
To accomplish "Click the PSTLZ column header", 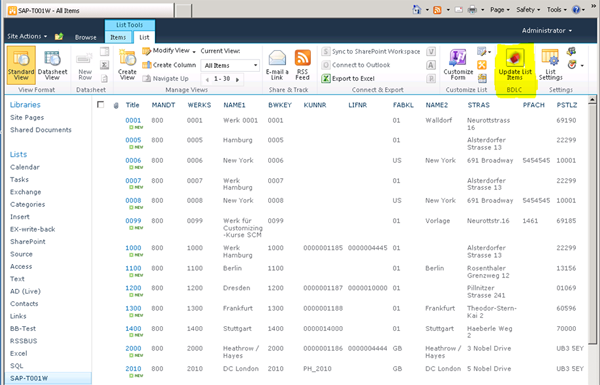I will [x=567, y=105].
